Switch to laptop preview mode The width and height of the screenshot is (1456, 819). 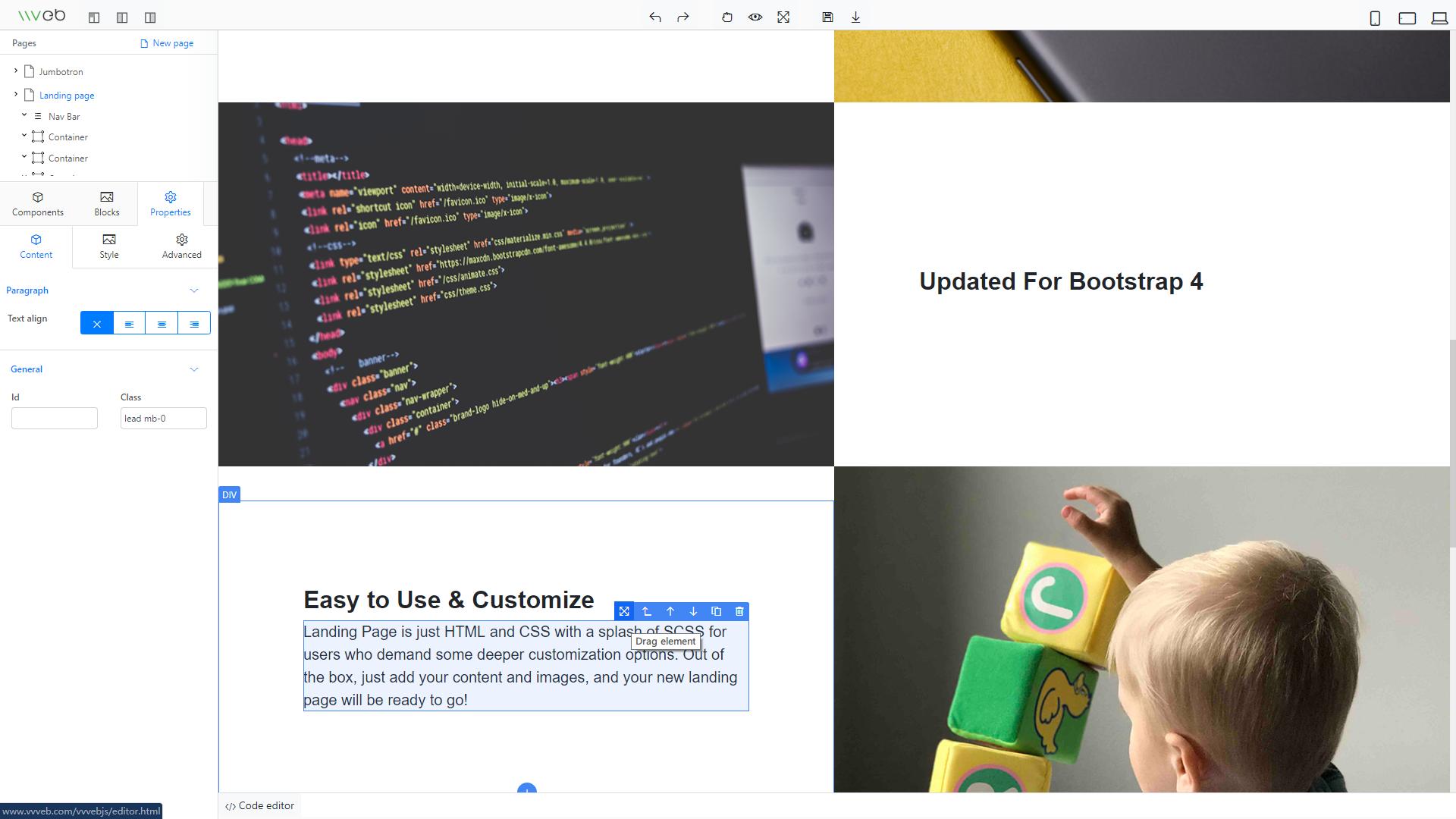coord(1439,17)
